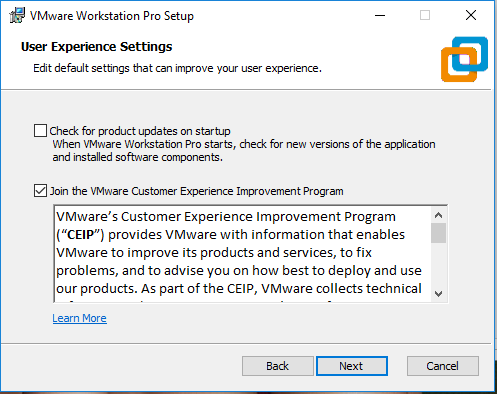
Task: Close the setup window with X
Action: click(x=471, y=15)
